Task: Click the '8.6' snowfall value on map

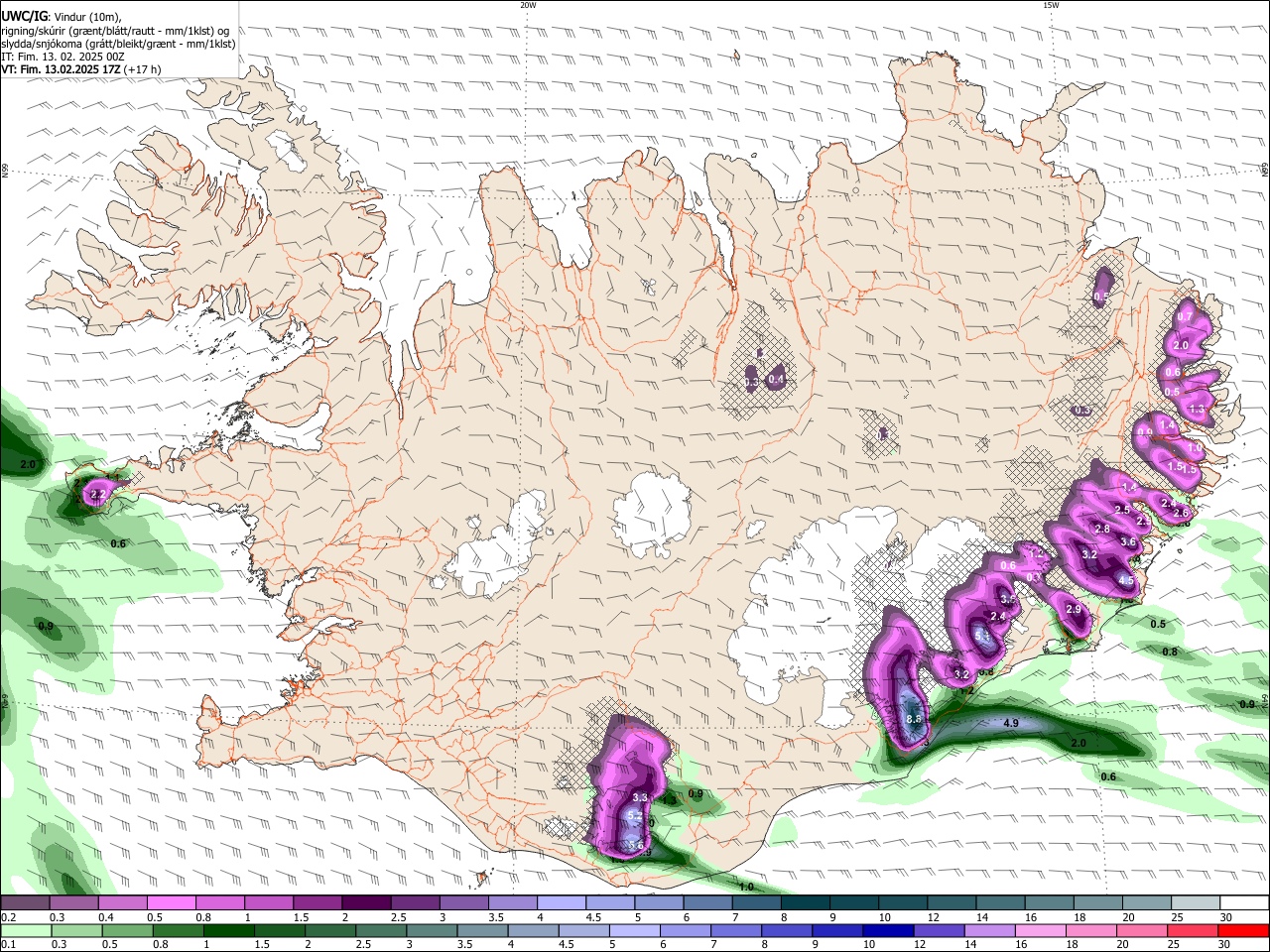Action: (915, 719)
